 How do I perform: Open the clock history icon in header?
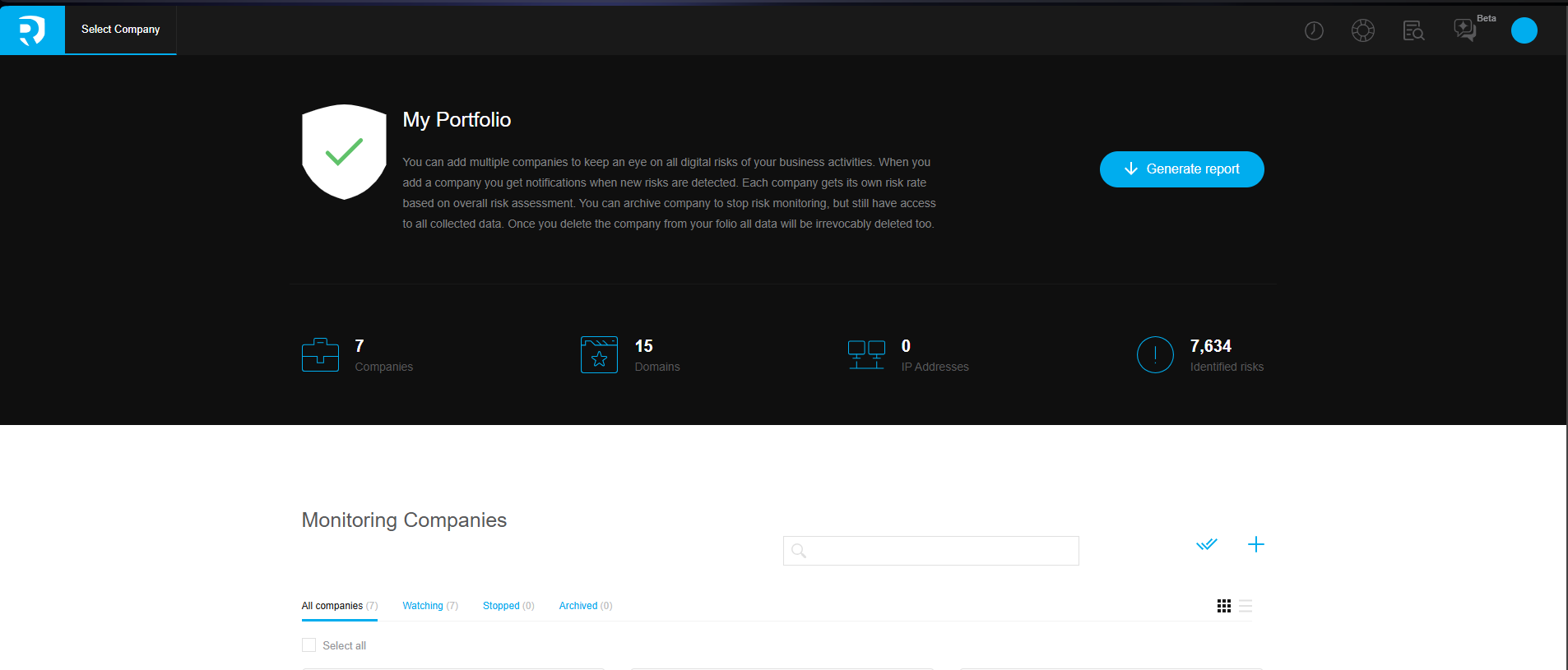(1314, 31)
